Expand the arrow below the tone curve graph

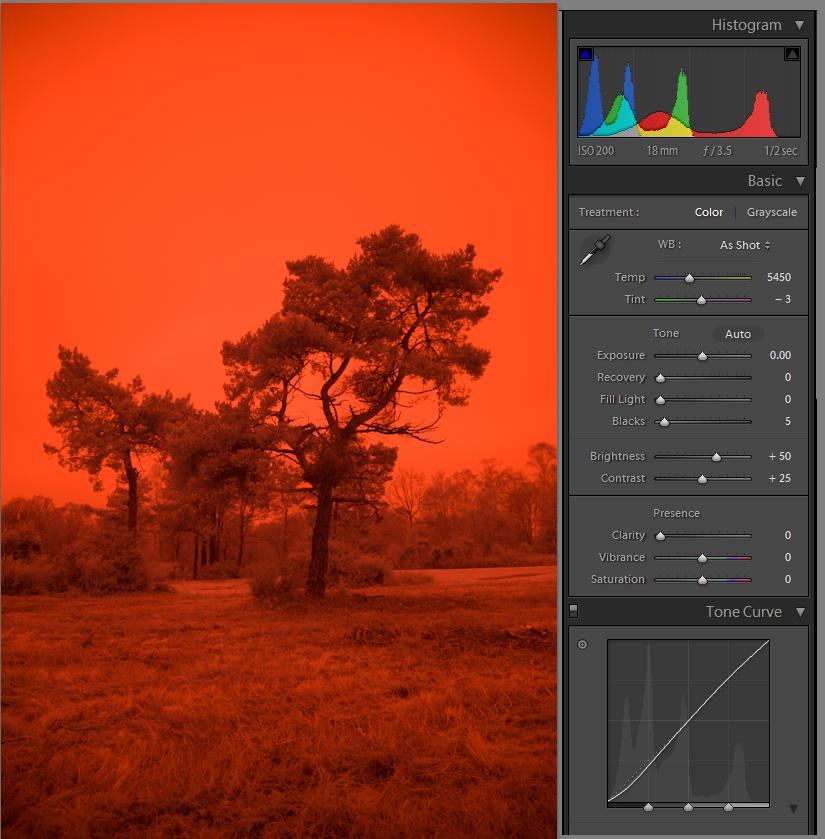coord(793,809)
